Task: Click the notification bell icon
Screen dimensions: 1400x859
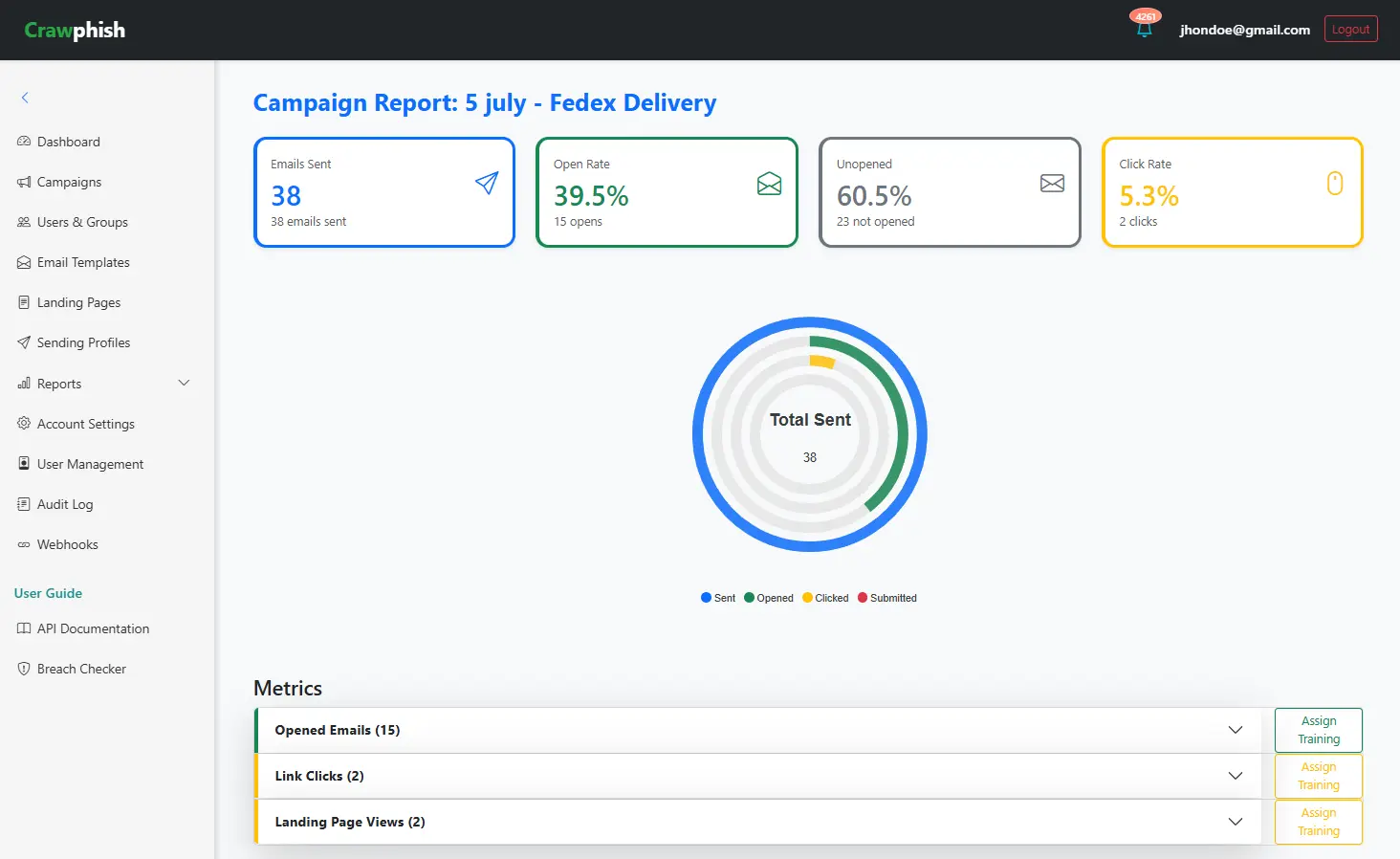Action: (x=1144, y=29)
